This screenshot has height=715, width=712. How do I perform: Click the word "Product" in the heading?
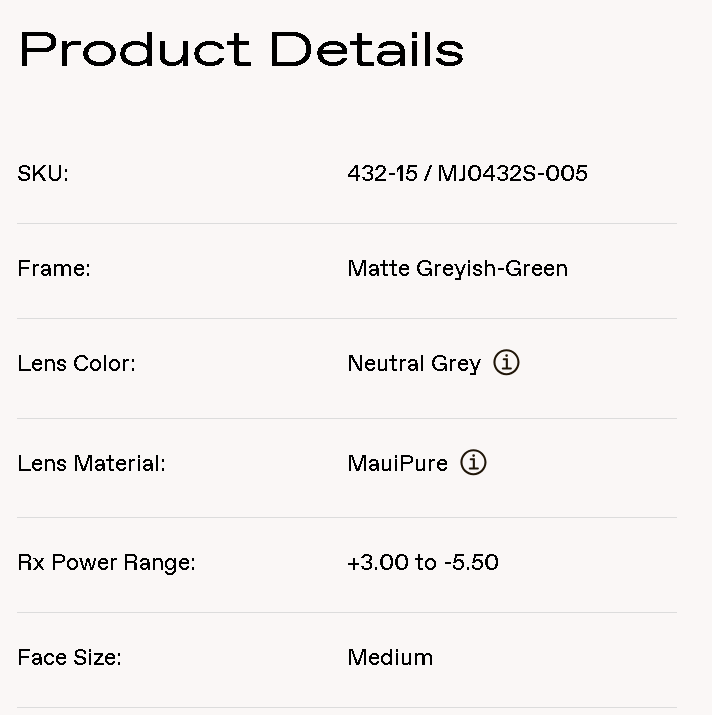134,50
